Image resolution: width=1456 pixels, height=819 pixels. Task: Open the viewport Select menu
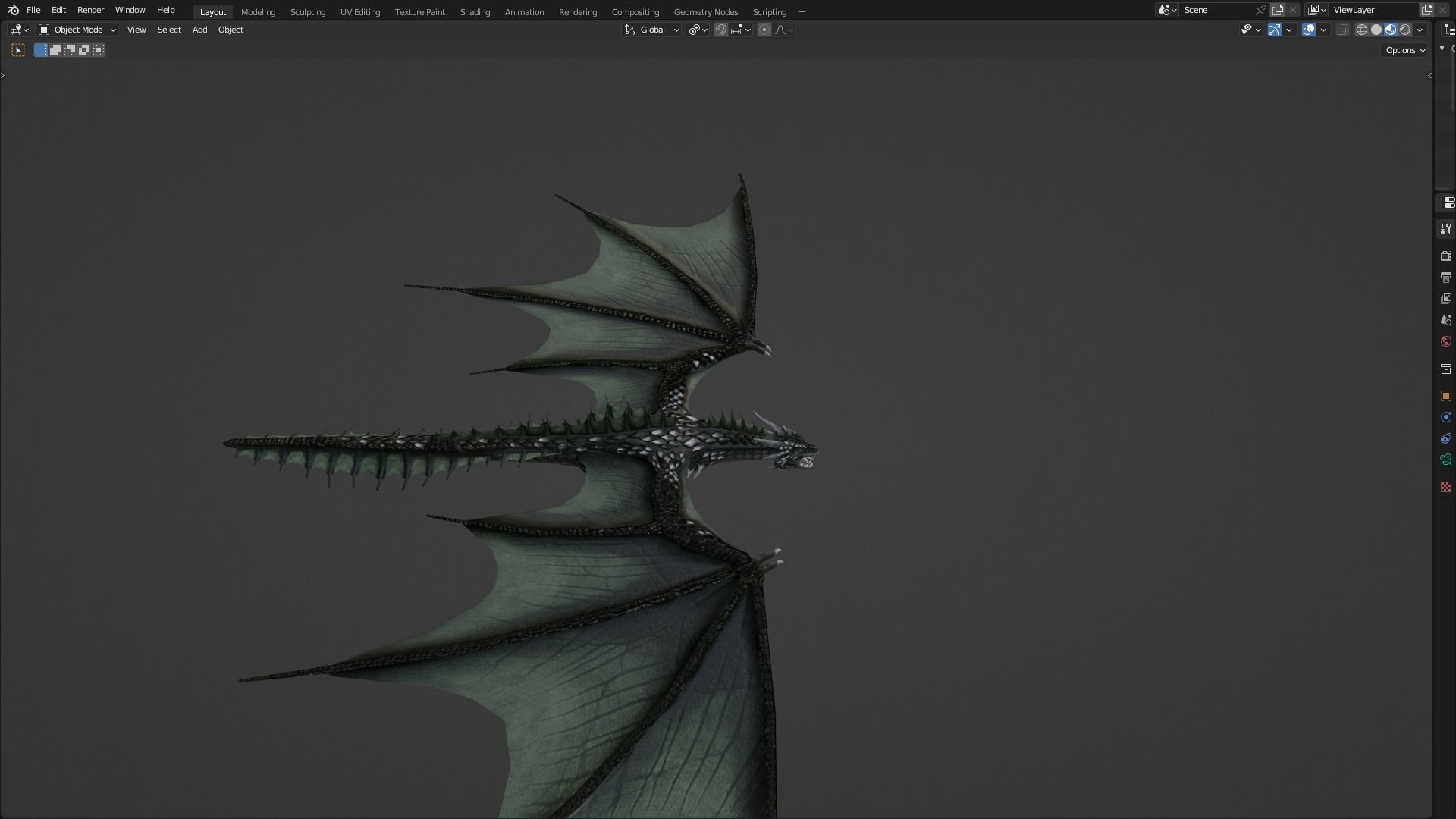[169, 30]
